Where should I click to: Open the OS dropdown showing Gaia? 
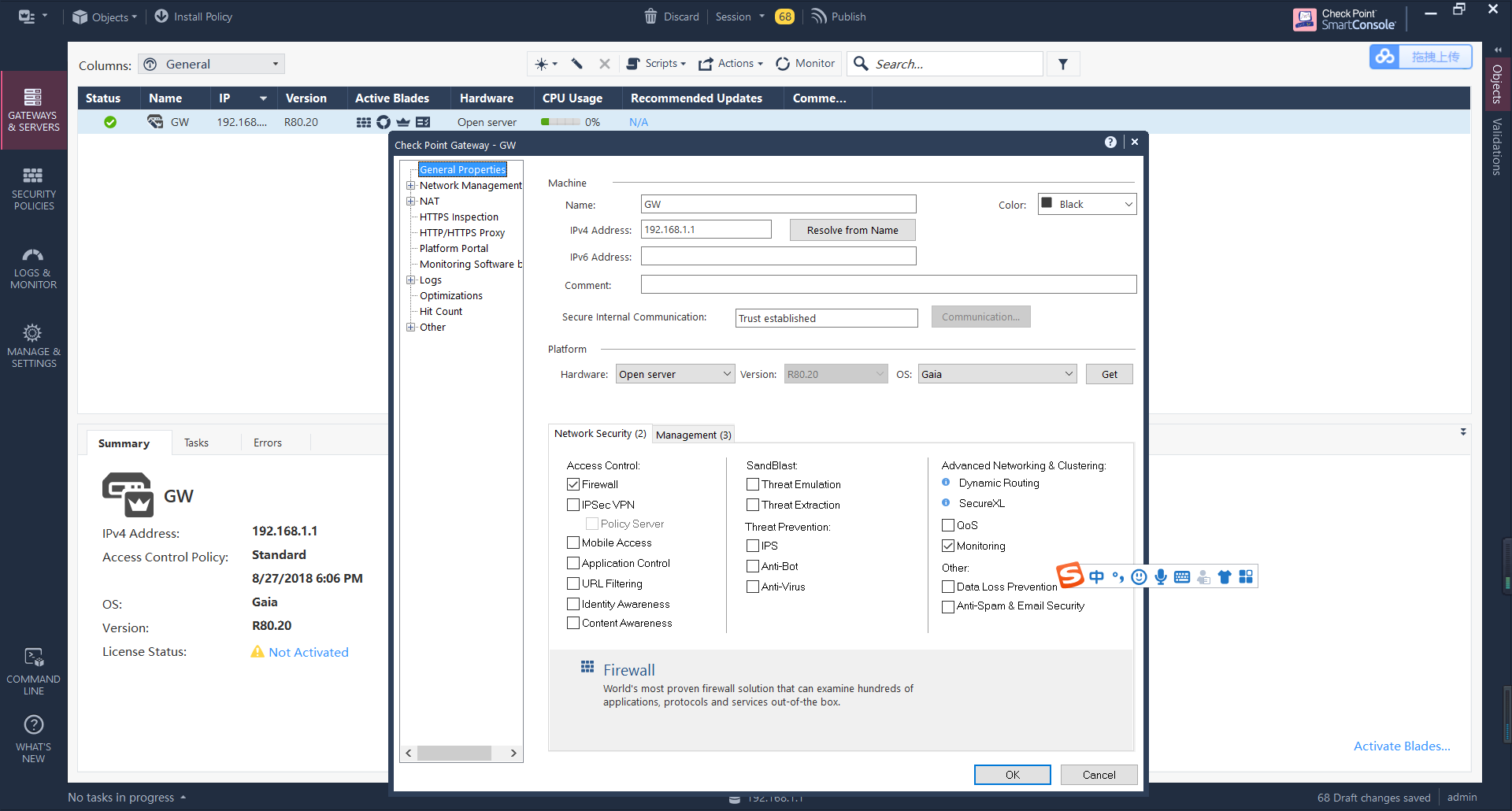997,374
